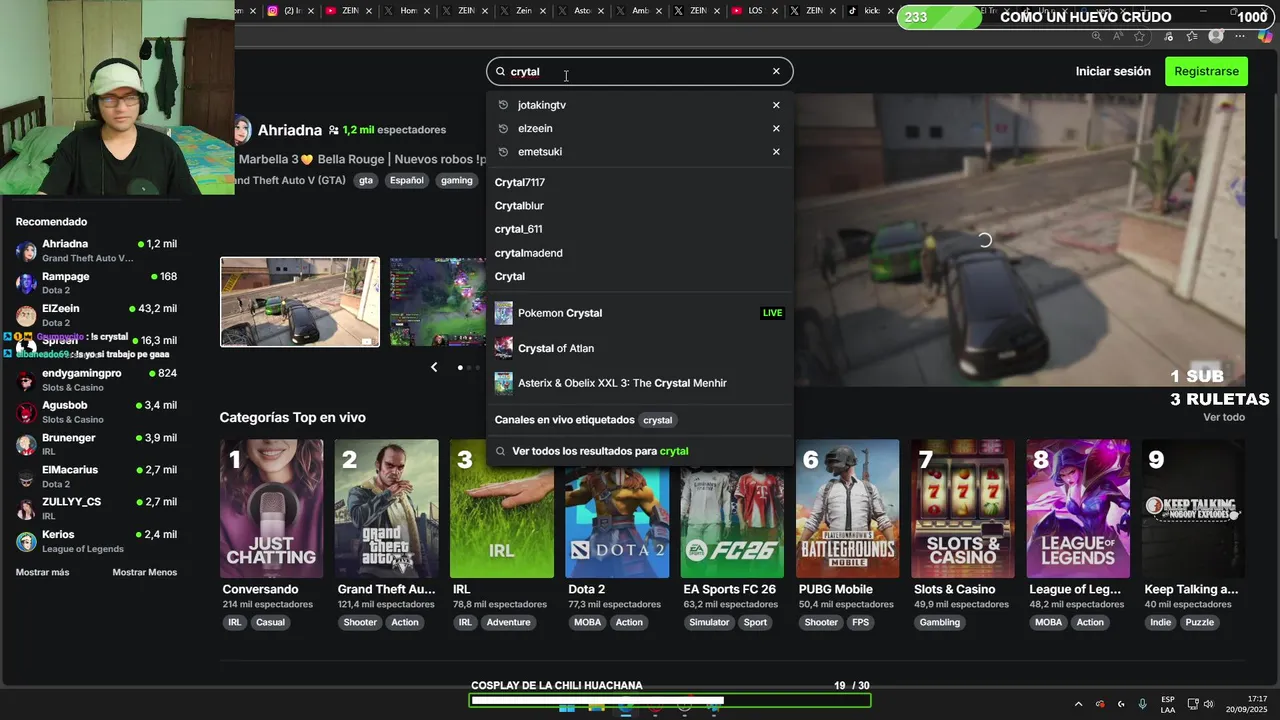Click the gaming tag under Ahriadna
1280x720 pixels.
pos(456,180)
